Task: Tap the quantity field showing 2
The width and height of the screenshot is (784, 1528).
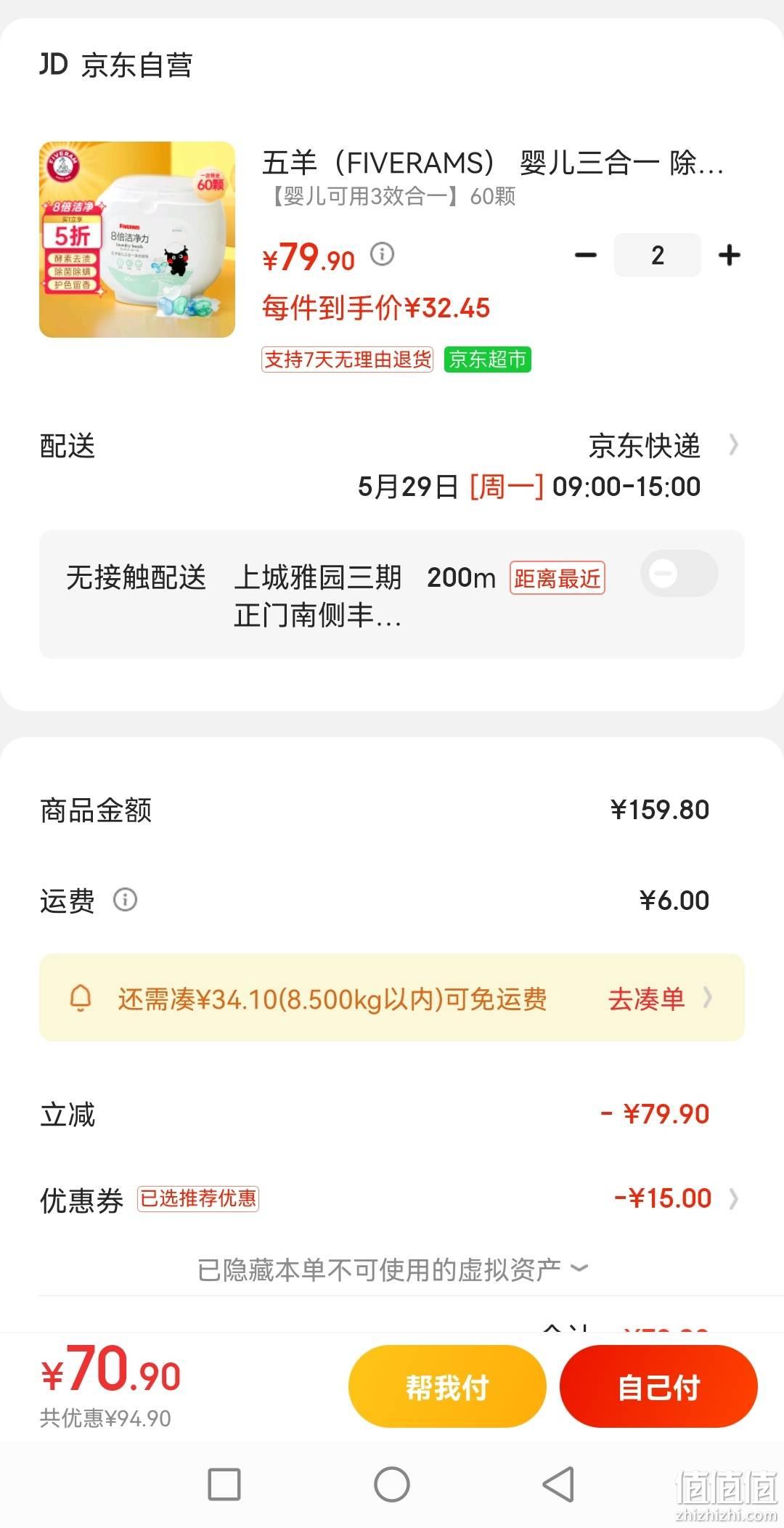Action: 658,255
